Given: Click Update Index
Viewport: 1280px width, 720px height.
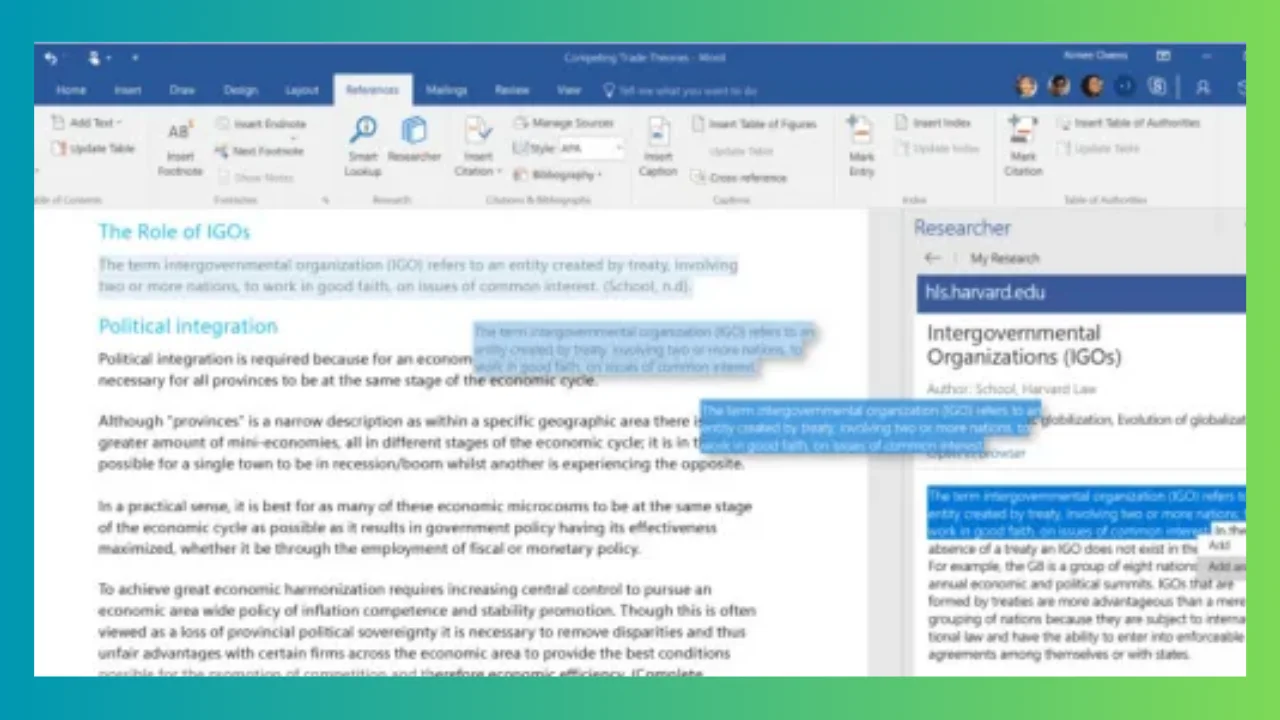Looking at the screenshot, I should tap(937, 149).
